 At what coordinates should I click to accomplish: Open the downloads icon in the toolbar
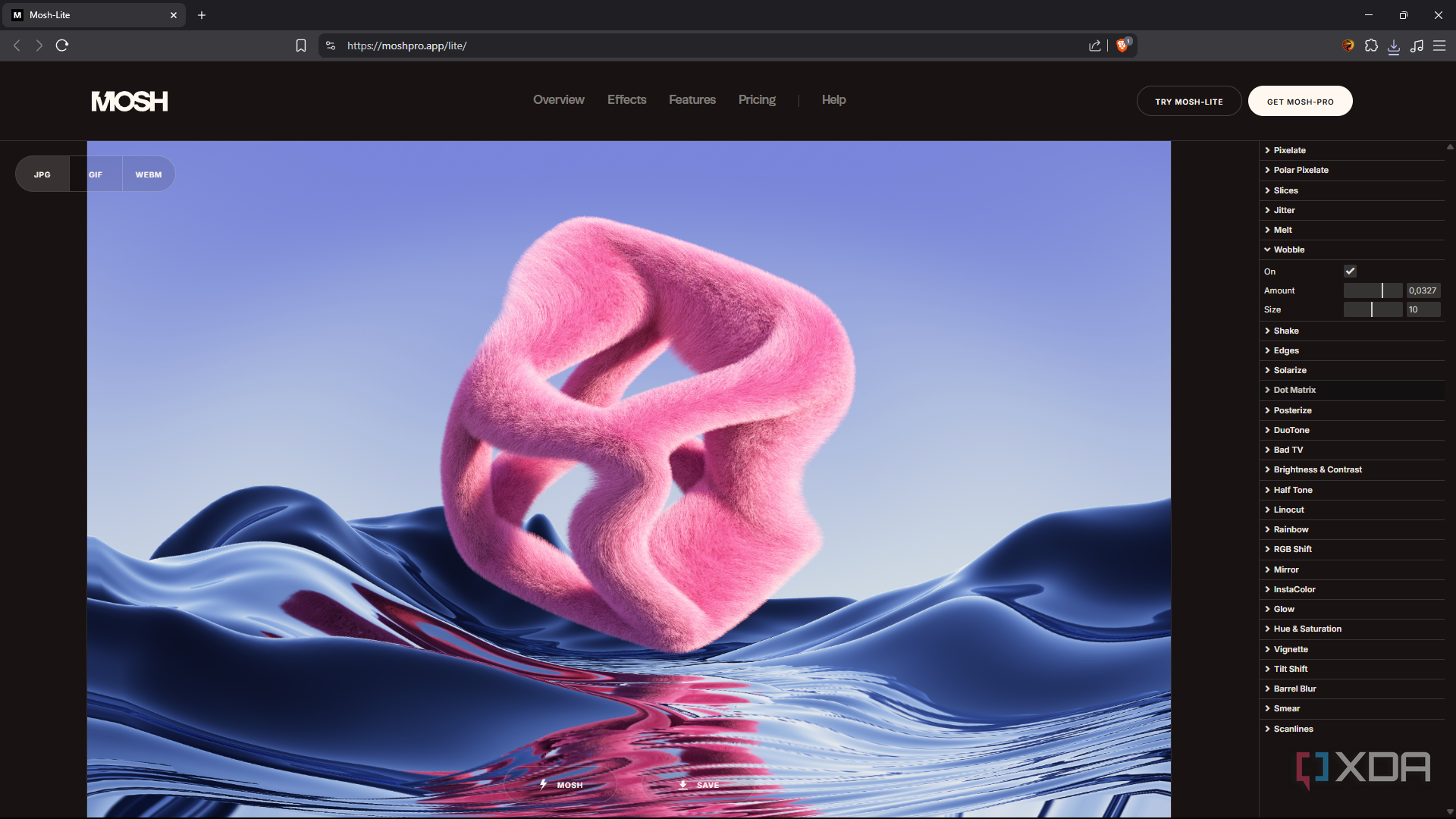pos(1394,46)
